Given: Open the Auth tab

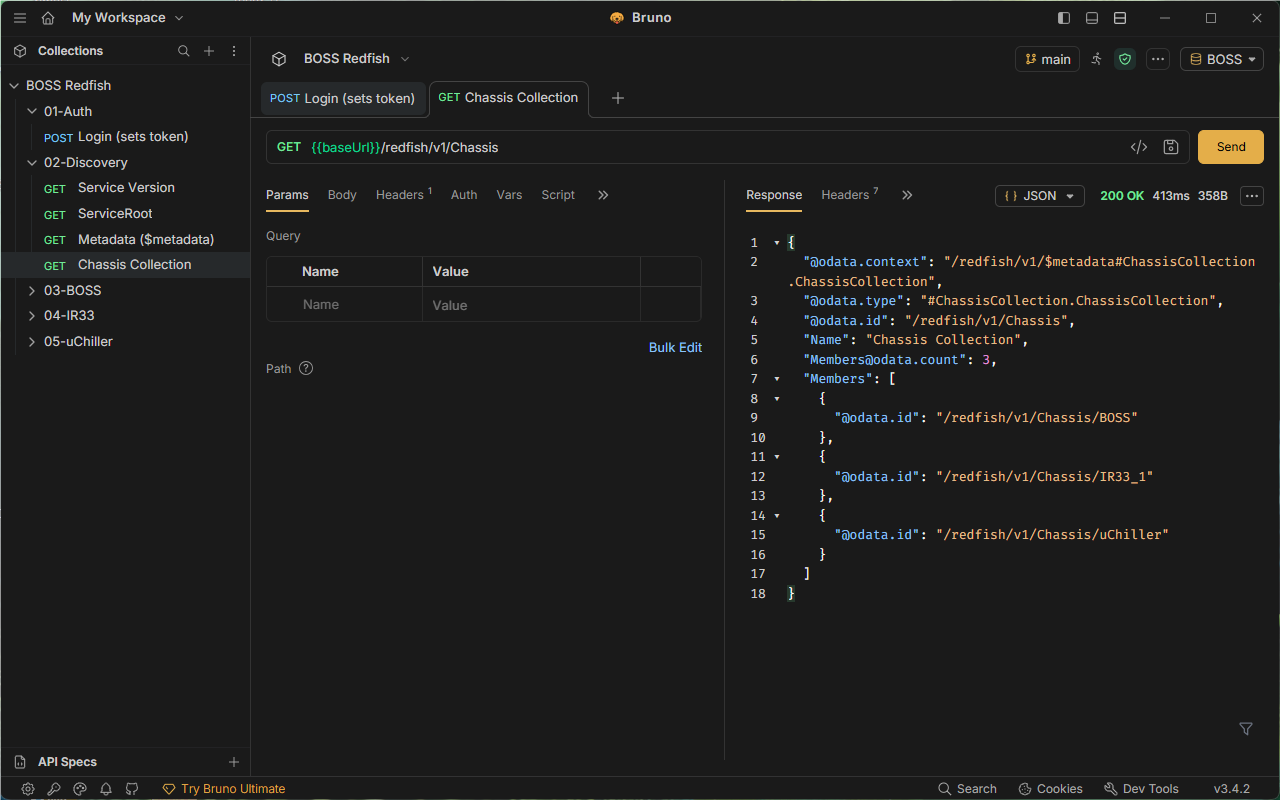Looking at the screenshot, I should coord(464,195).
